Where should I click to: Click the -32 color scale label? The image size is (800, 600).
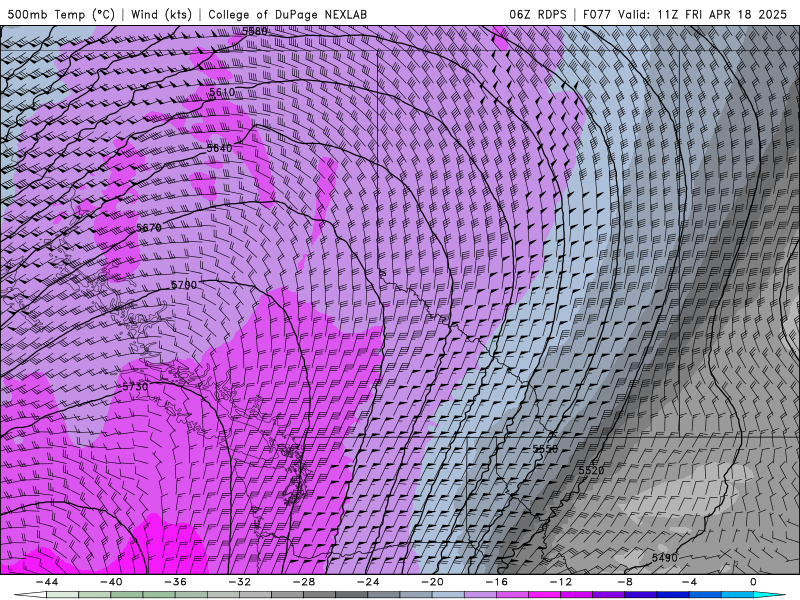pos(239,582)
